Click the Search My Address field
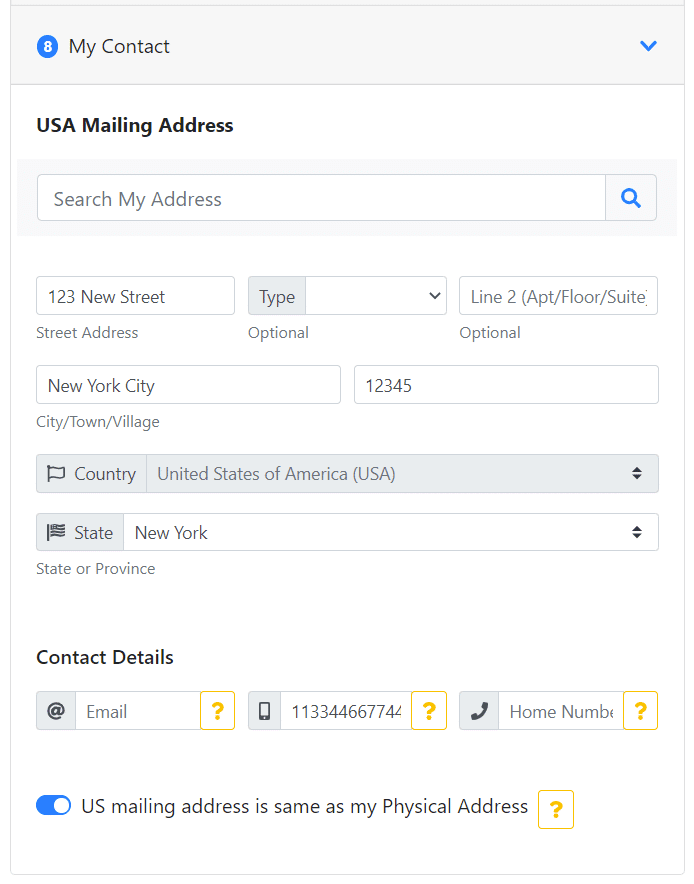Viewport: 694px width, 884px height. (320, 197)
